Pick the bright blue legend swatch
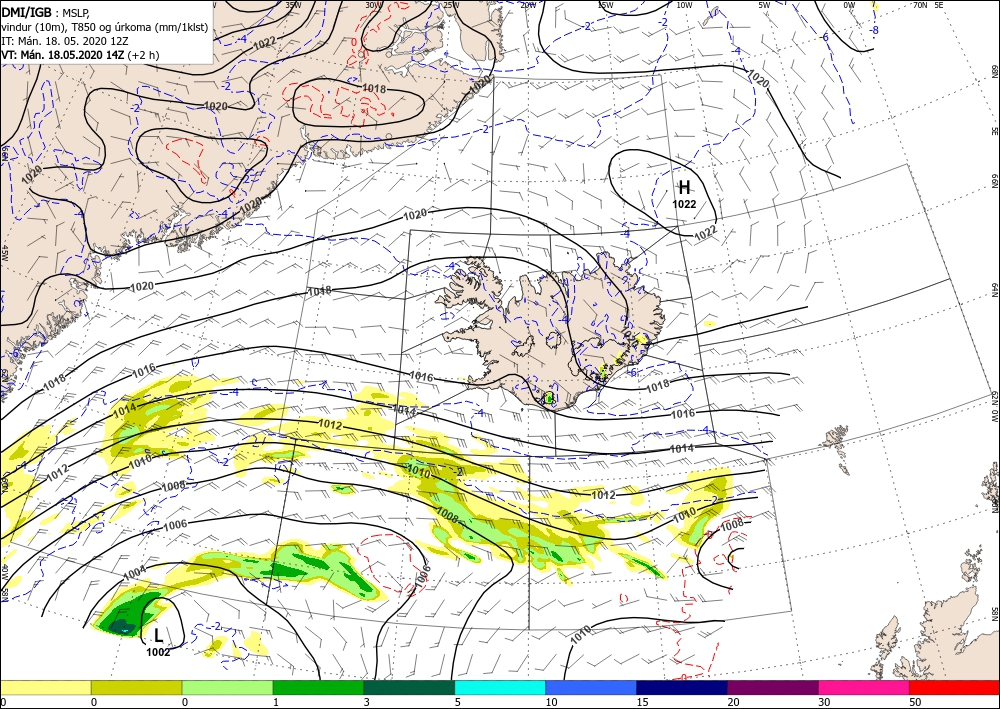The width and height of the screenshot is (1000, 709). [x=591, y=687]
